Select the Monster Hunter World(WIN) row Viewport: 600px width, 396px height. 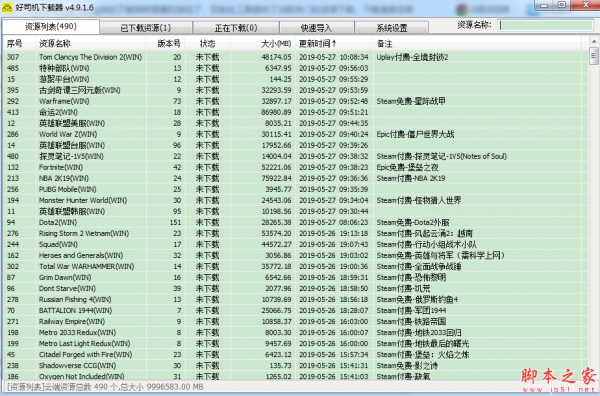click(295, 200)
